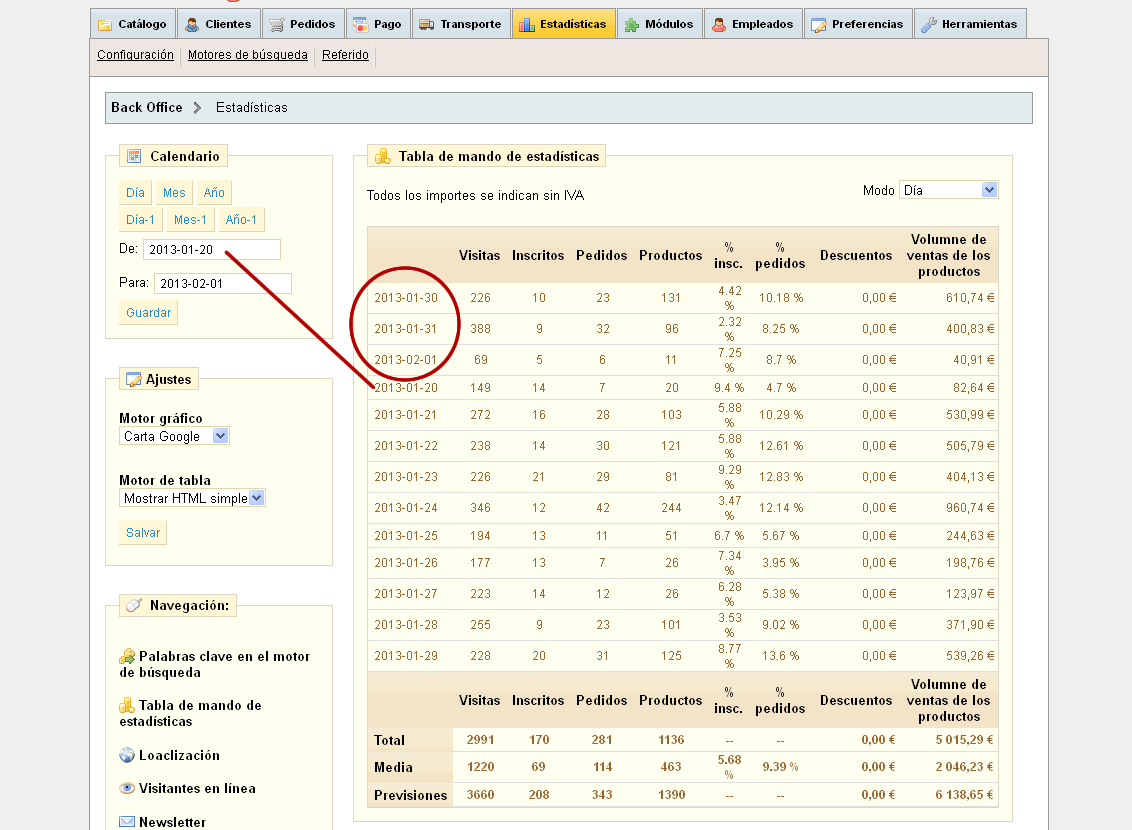Open the Motores de búsqueda submenu link
This screenshot has width=1132, height=830.
(248, 55)
